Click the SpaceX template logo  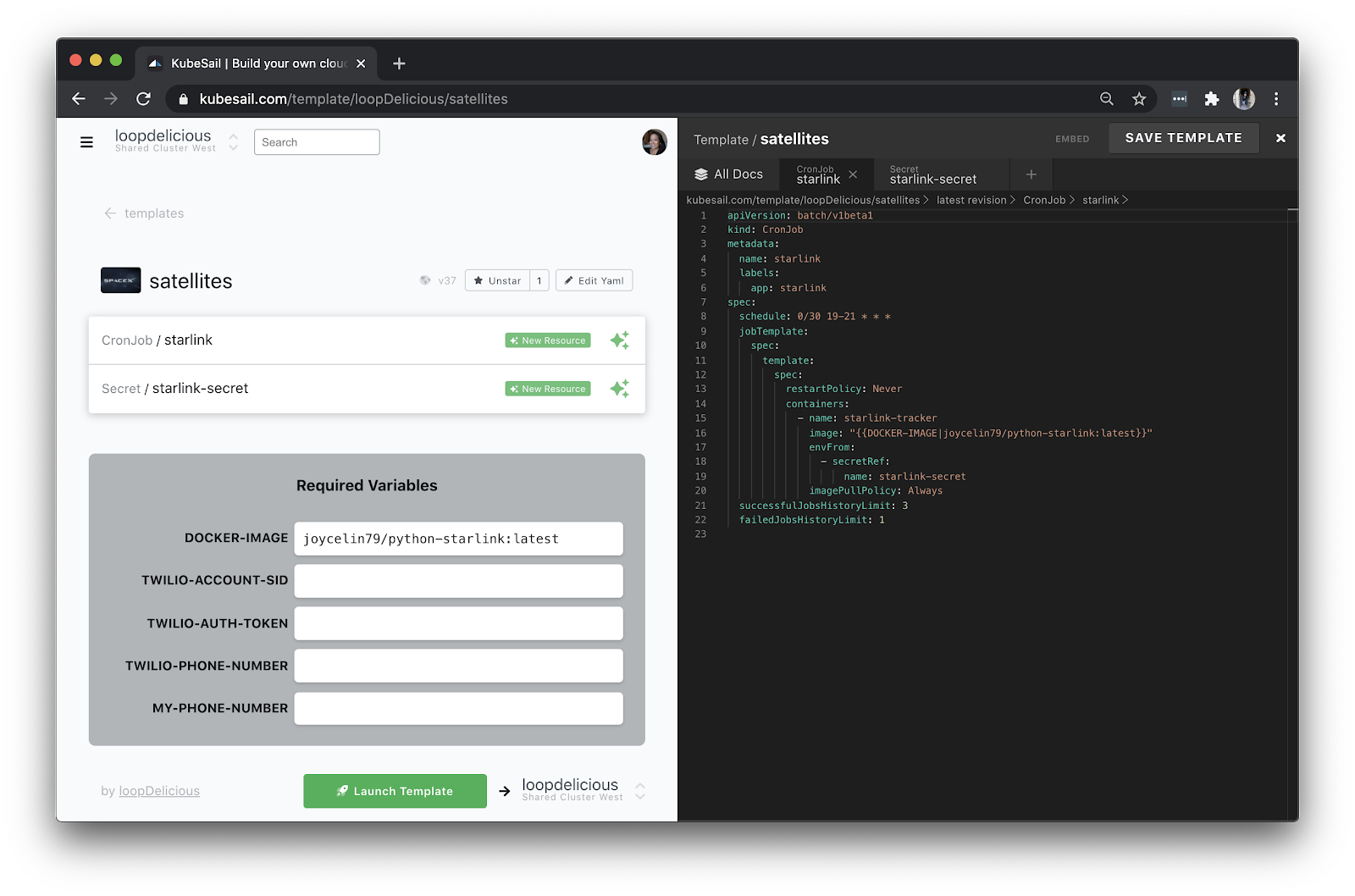click(x=121, y=280)
